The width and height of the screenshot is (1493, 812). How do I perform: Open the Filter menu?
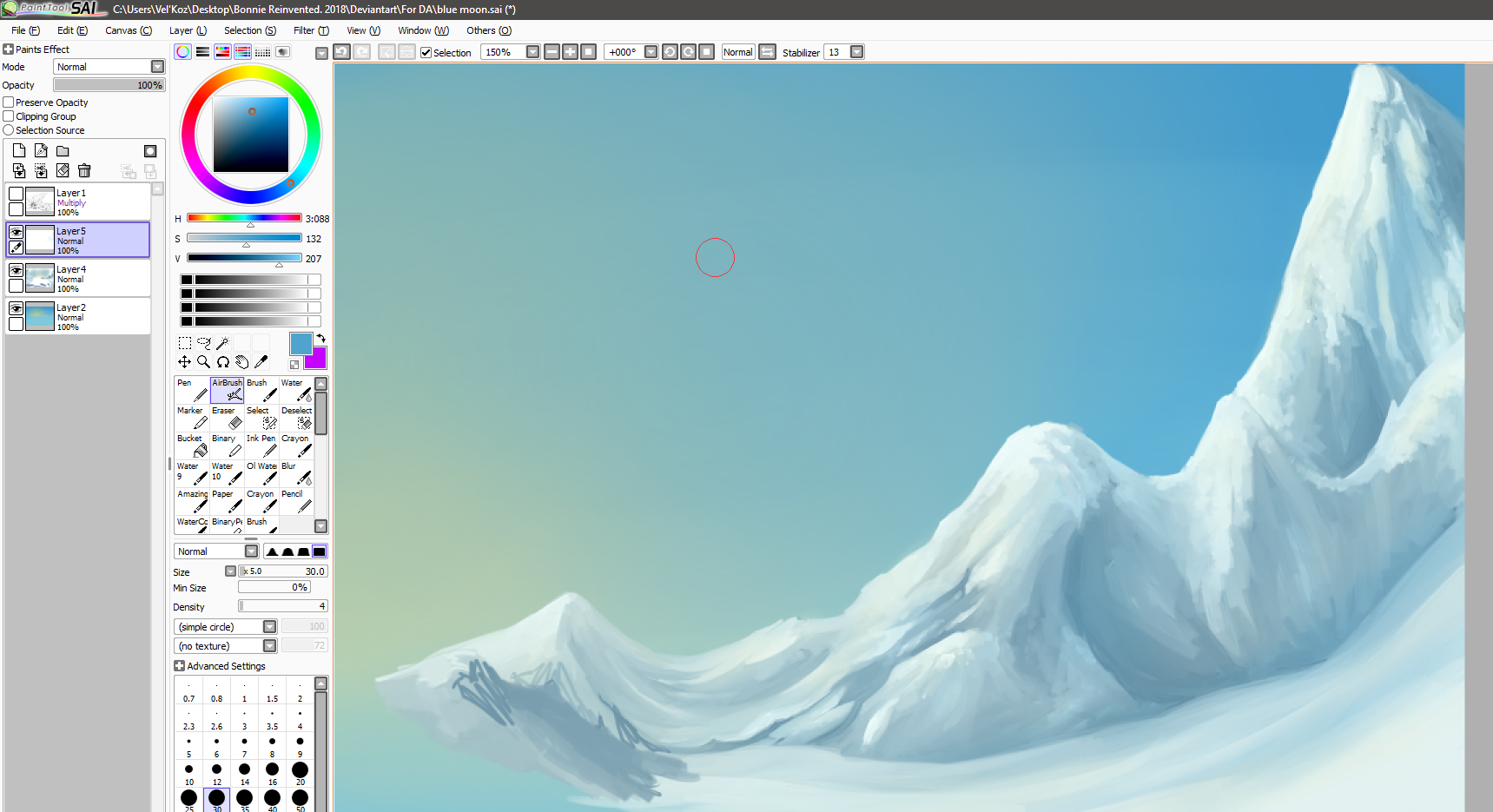pos(311,30)
